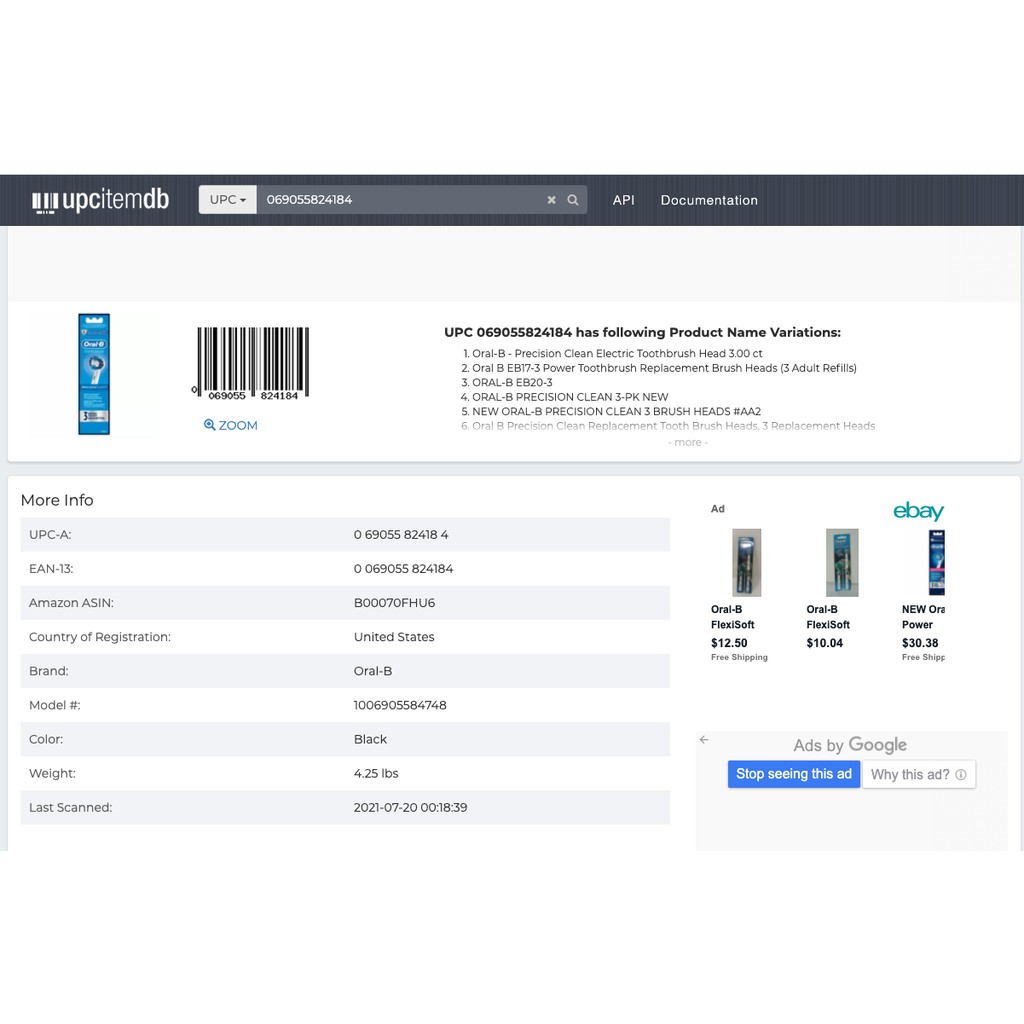Click the info icon beside Why this ad
1024x1024 pixels.
(x=961, y=774)
